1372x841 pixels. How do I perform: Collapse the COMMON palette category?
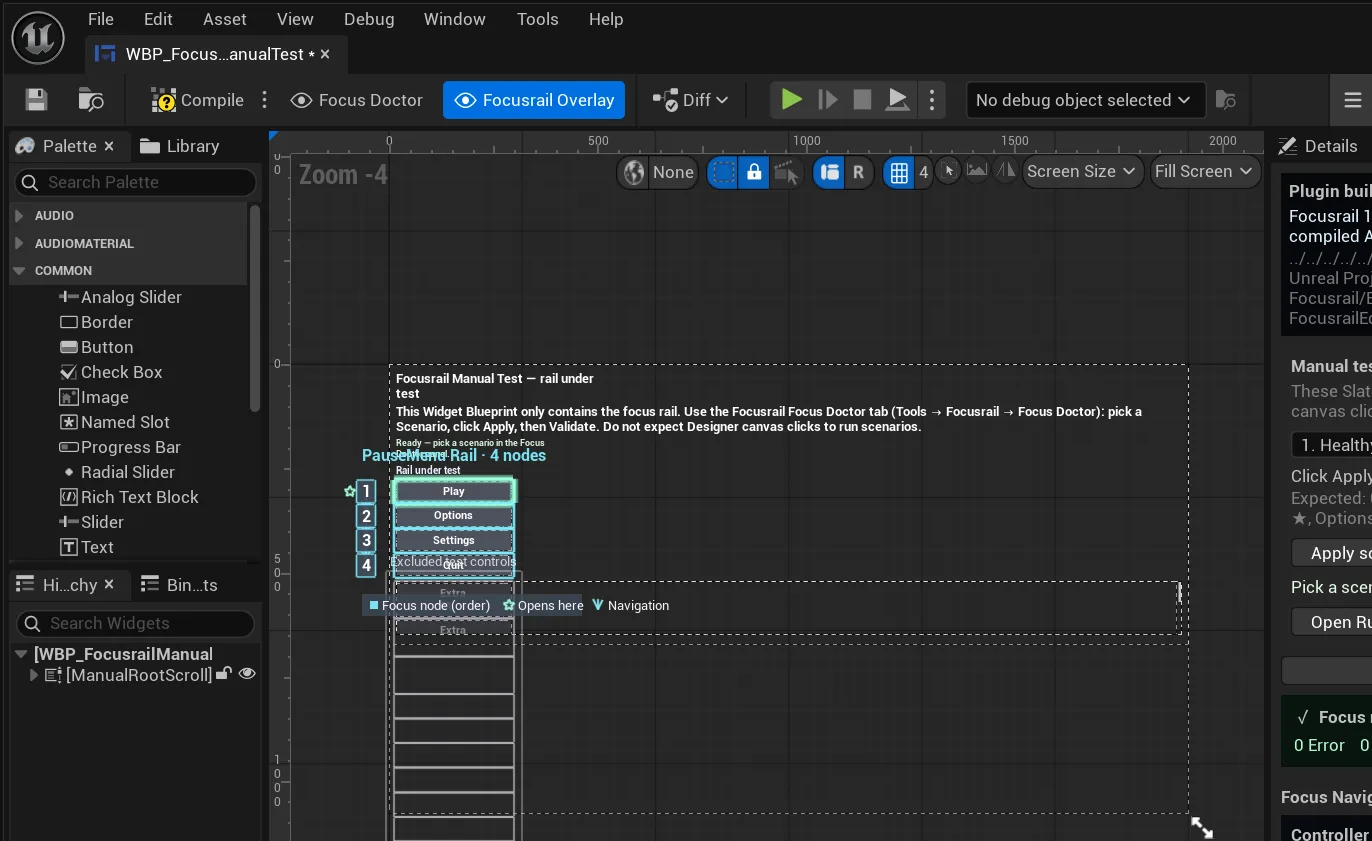[18, 270]
